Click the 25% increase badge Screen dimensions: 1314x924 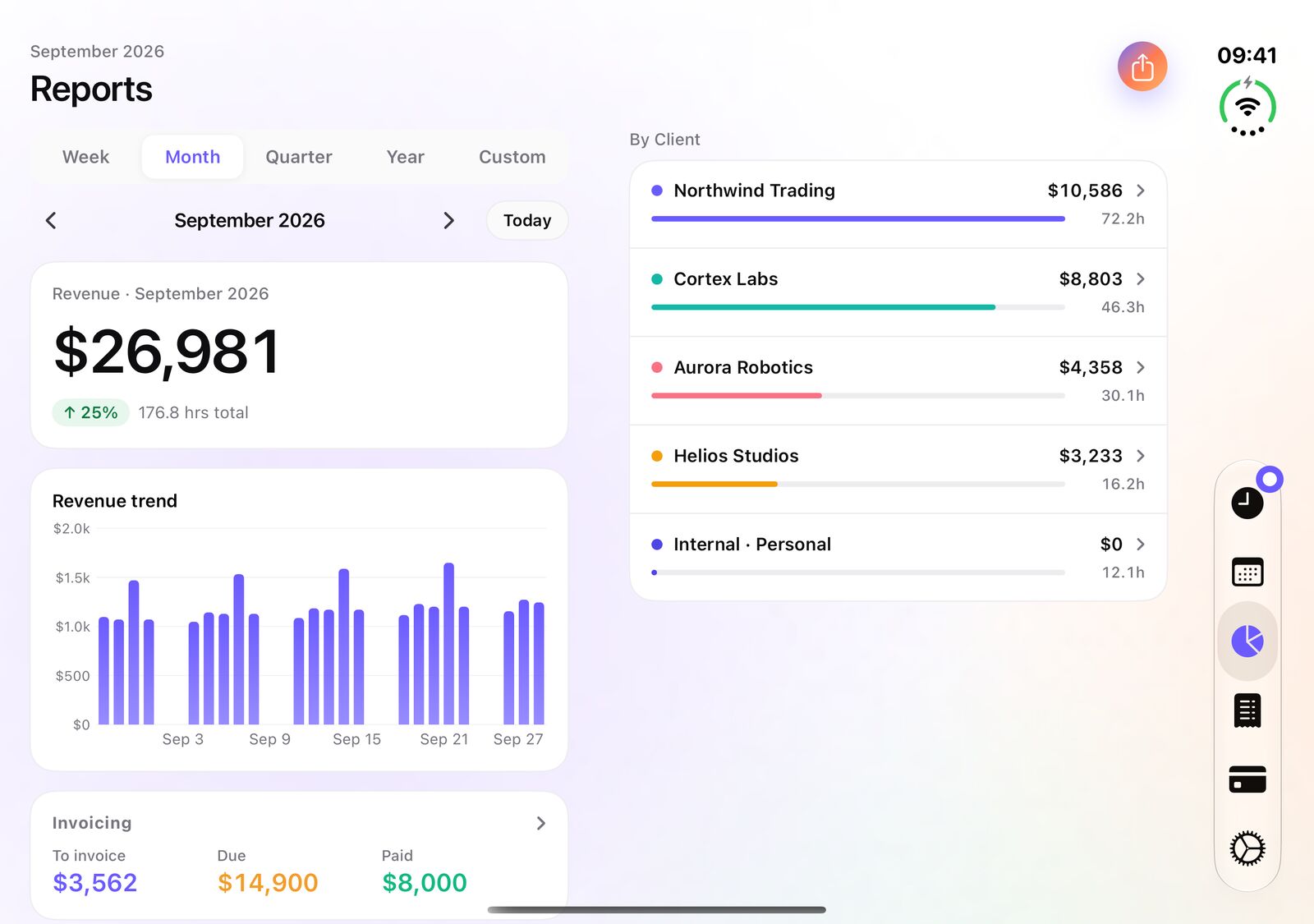coord(91,412)
